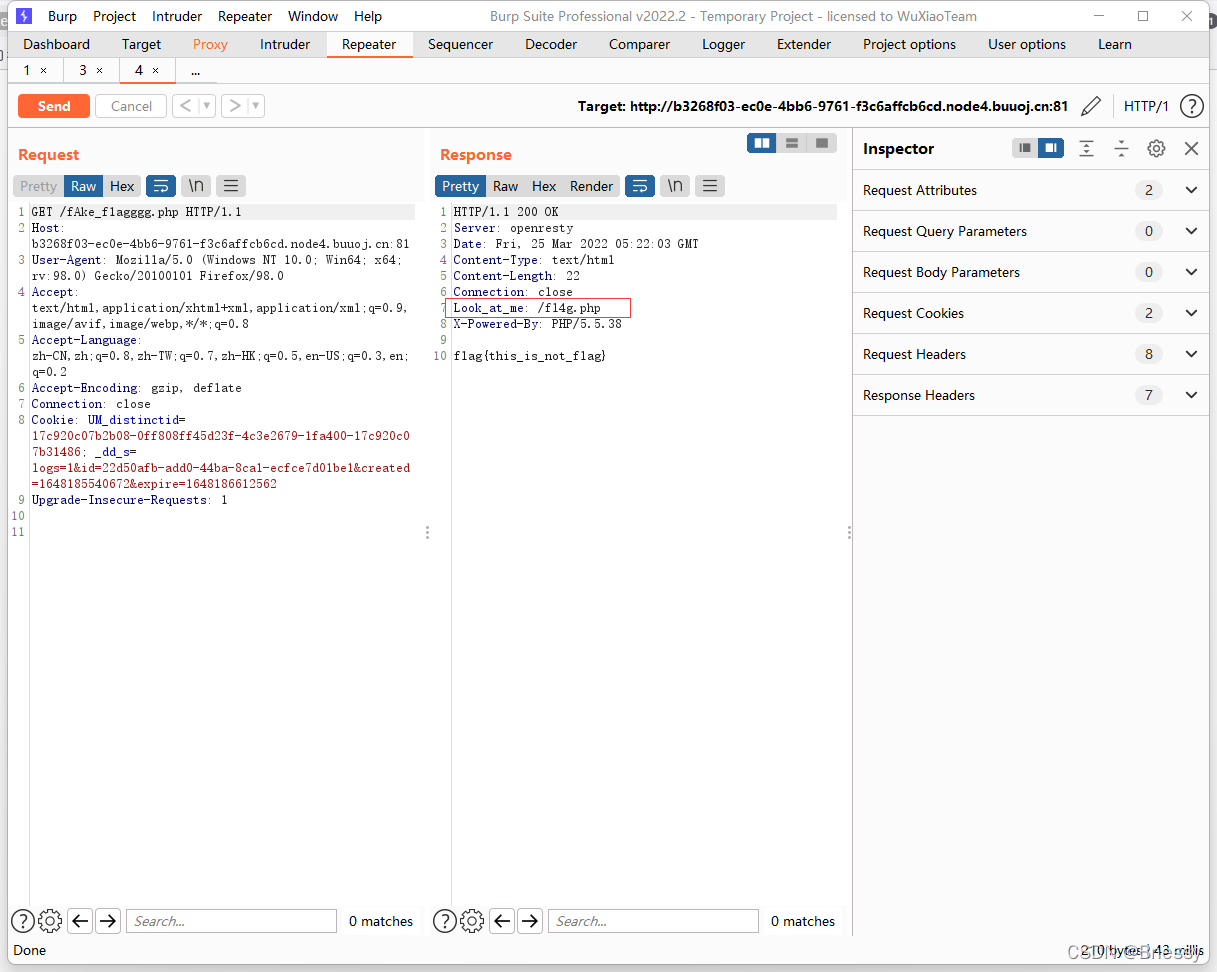Open Response search settings gear
Screen dimensions: 1217x972
(x=472, y=921)
